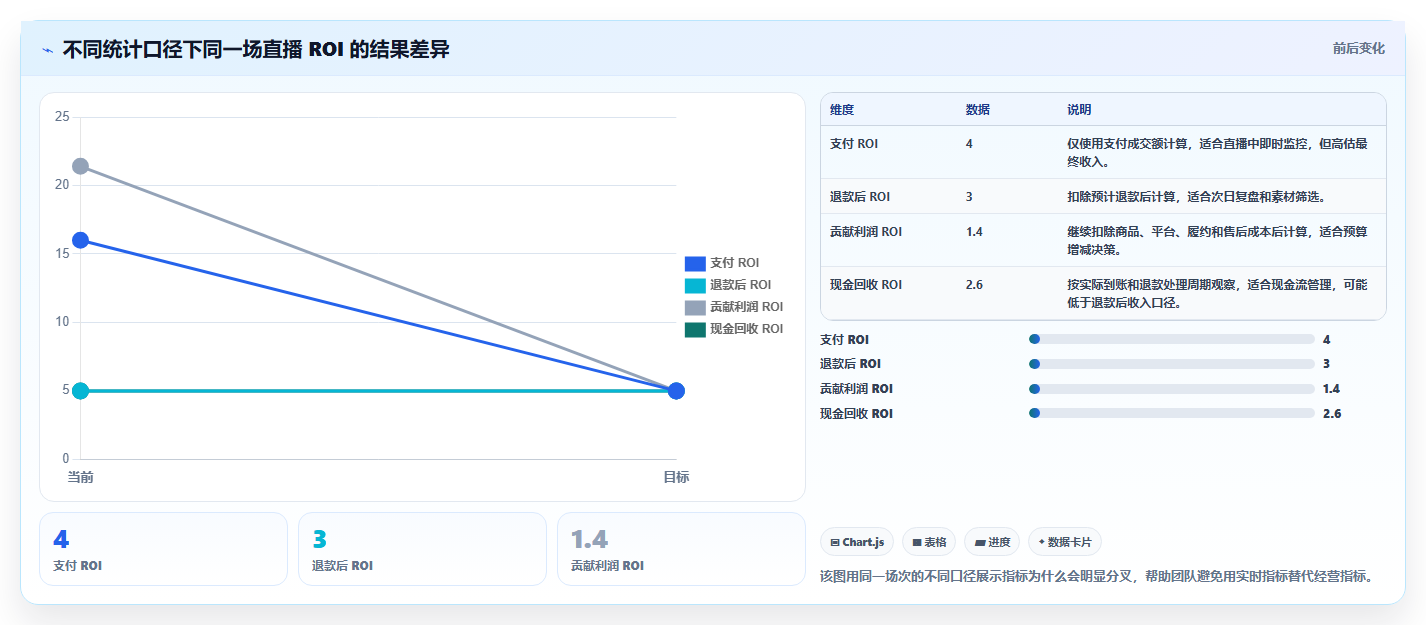Click the 现金回收 ROI progress bar
The image size is (1426, 625).
coord(1171,413)
